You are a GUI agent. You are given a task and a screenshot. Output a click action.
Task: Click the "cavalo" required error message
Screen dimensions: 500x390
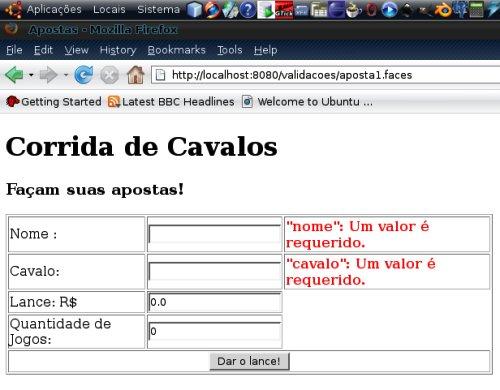point(361,272)
